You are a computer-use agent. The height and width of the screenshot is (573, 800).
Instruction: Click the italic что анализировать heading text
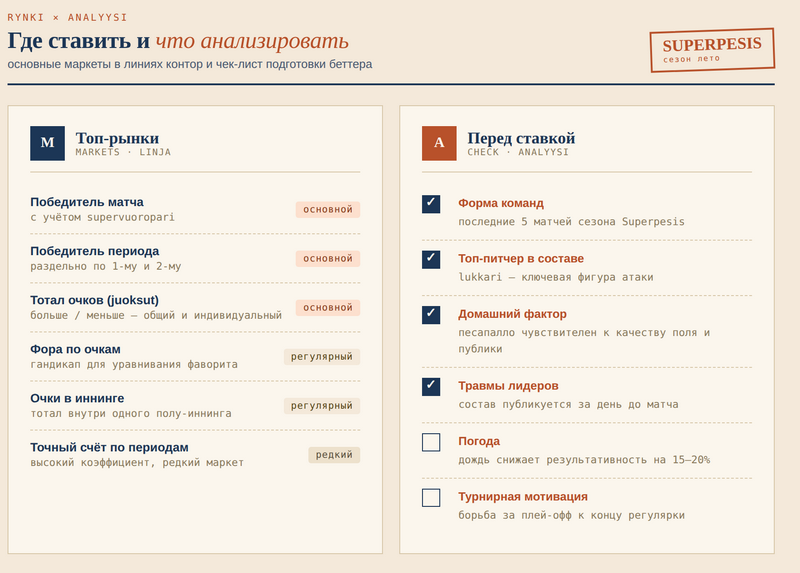(x=252, y=41)
